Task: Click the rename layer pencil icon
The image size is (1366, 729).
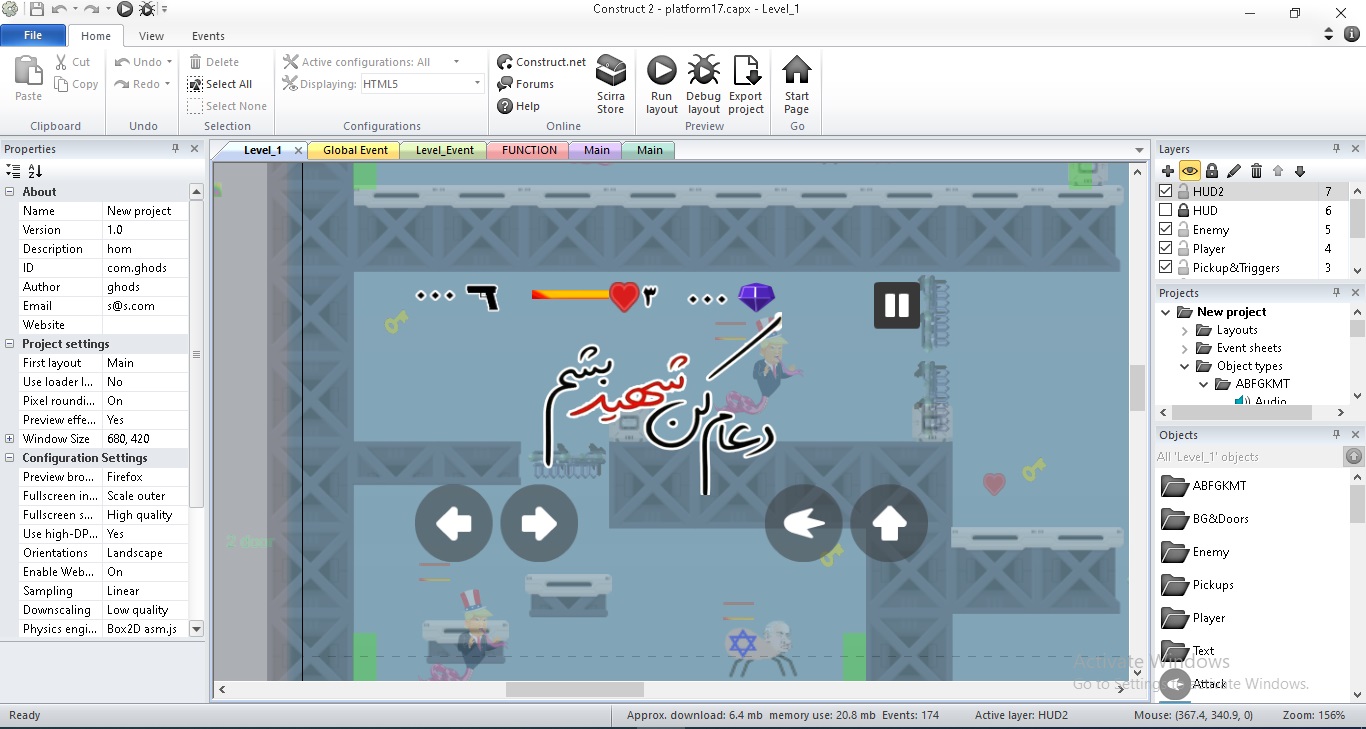Action: point(1234,171)
